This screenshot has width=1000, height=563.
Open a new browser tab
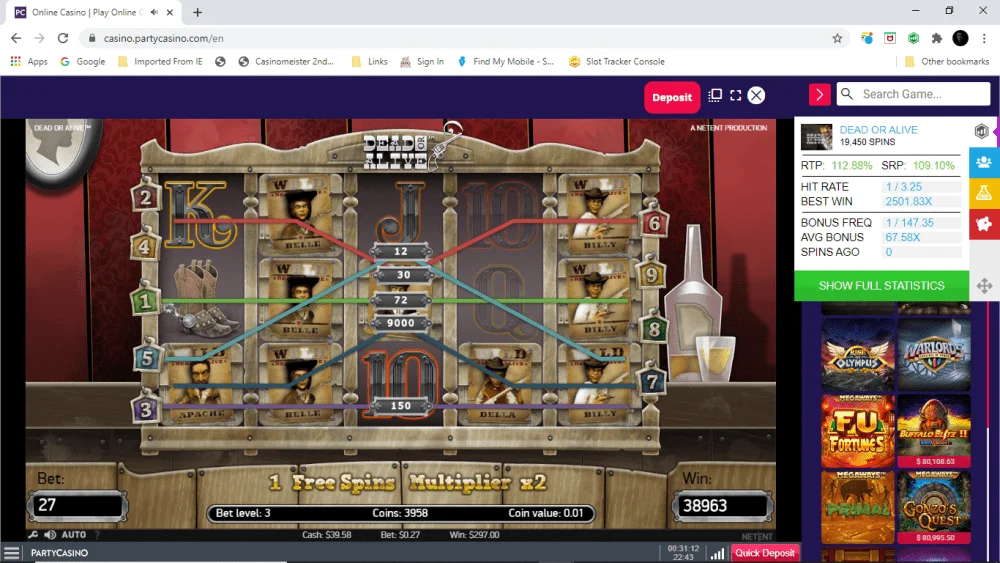(x=198, y=12)
